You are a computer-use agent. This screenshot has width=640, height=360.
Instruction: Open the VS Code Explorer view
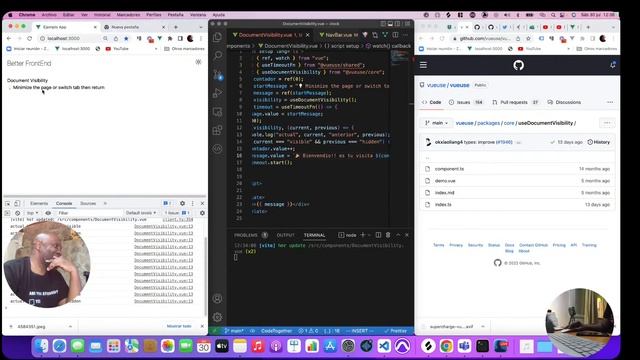[x=218, y=37]
